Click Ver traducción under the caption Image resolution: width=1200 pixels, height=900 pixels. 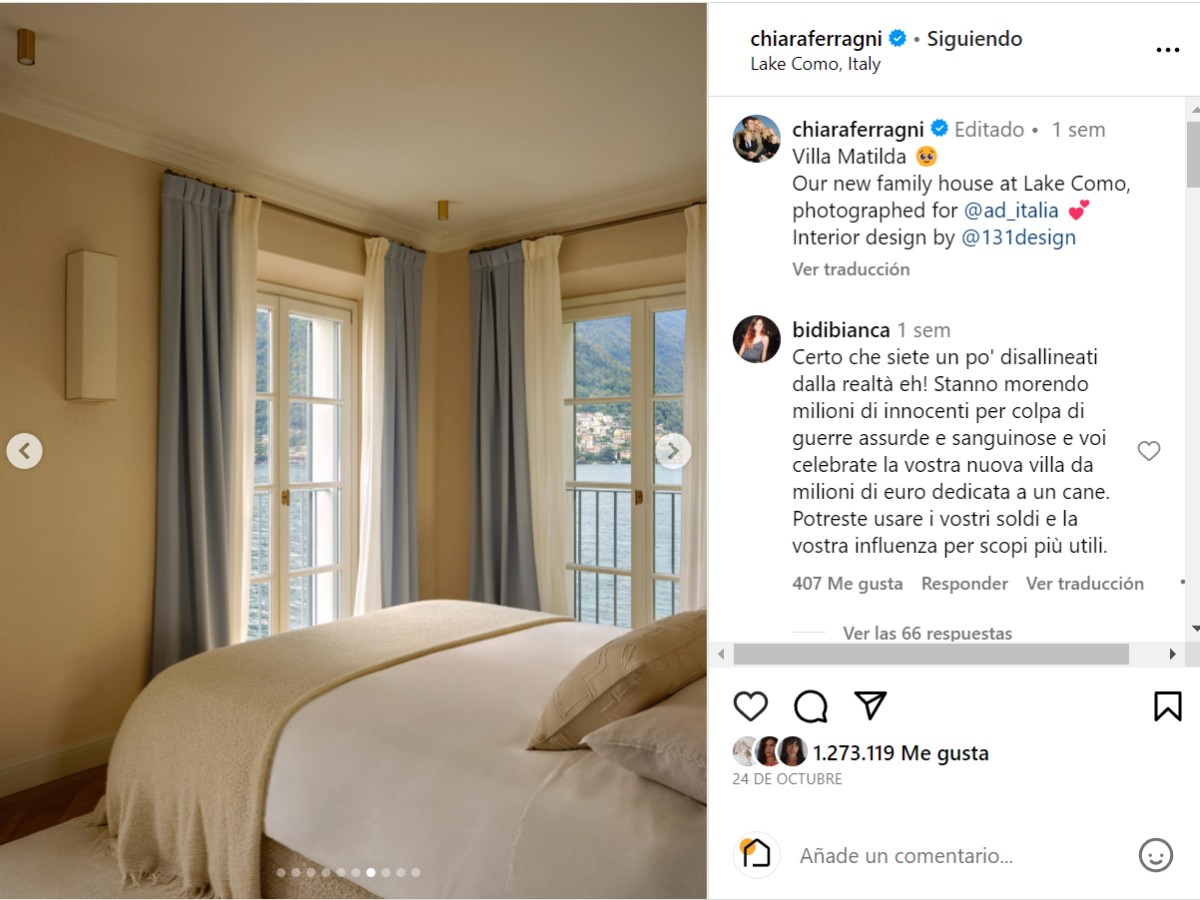tap(851, 269)
